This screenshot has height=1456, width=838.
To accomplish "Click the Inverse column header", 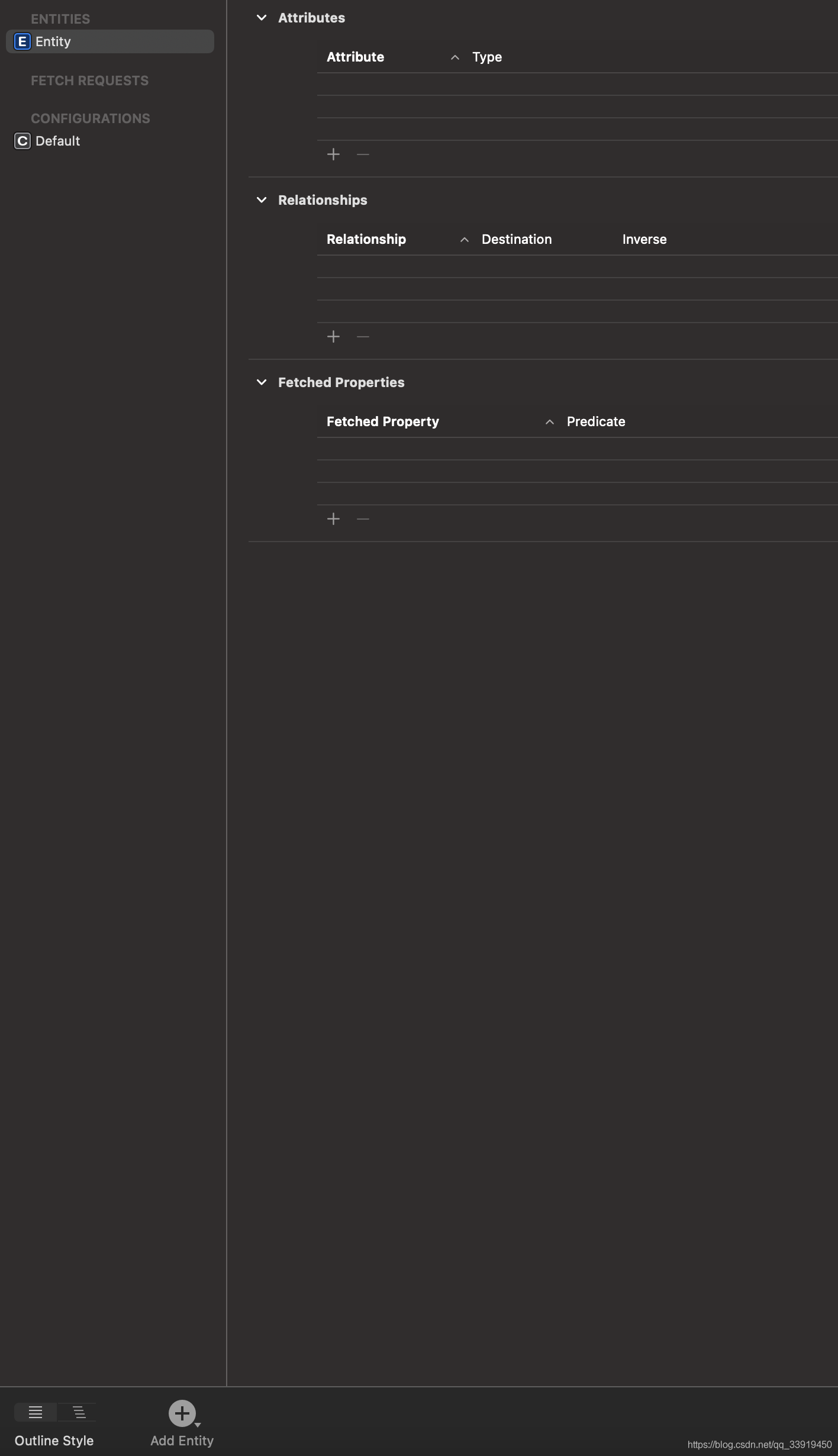I will click(x=644, y=239).
